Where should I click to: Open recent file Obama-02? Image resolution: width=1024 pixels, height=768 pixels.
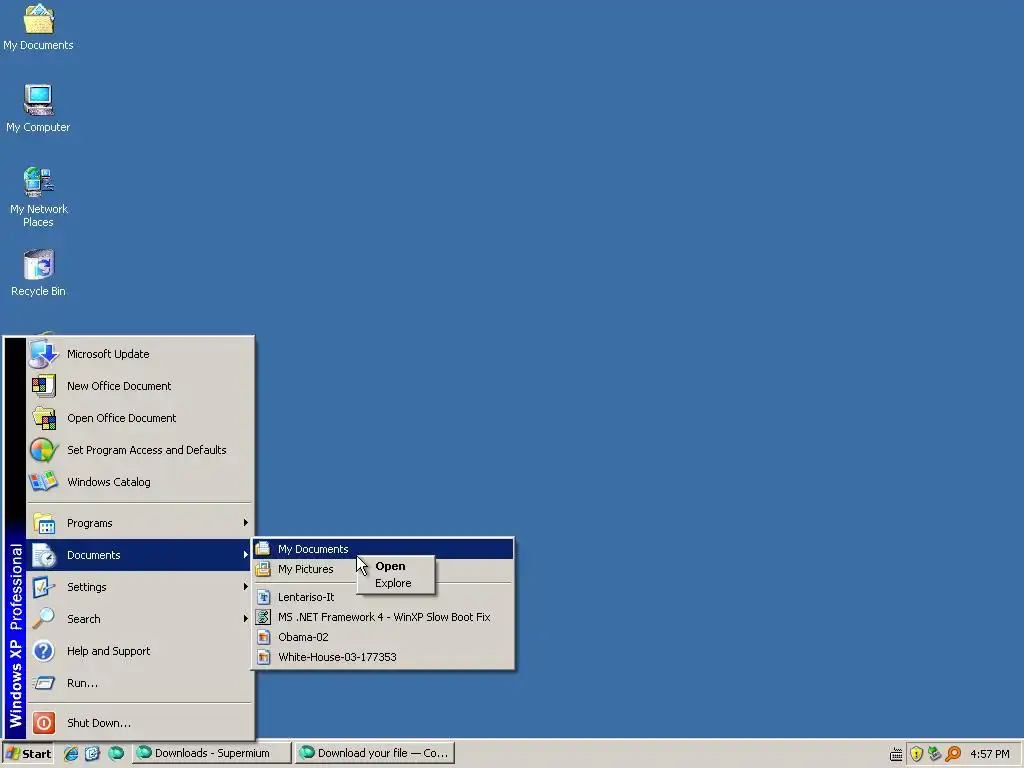click(x=383, y=637)
